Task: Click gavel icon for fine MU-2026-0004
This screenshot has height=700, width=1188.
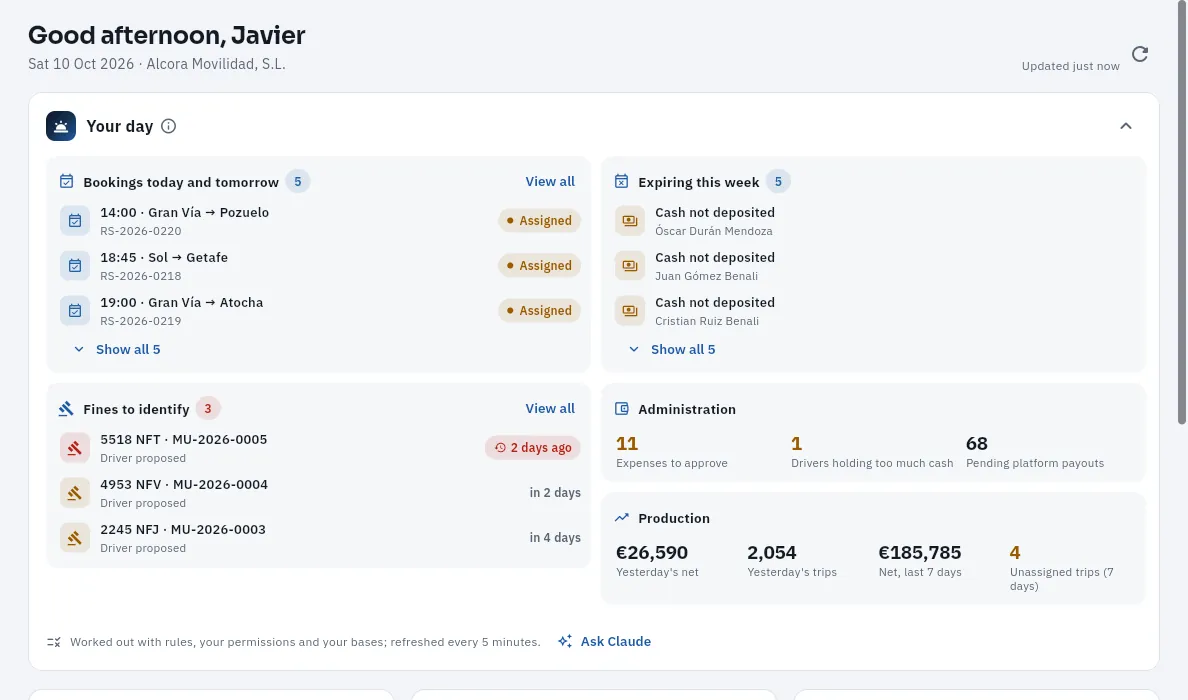Action: [x=75, y=493]
